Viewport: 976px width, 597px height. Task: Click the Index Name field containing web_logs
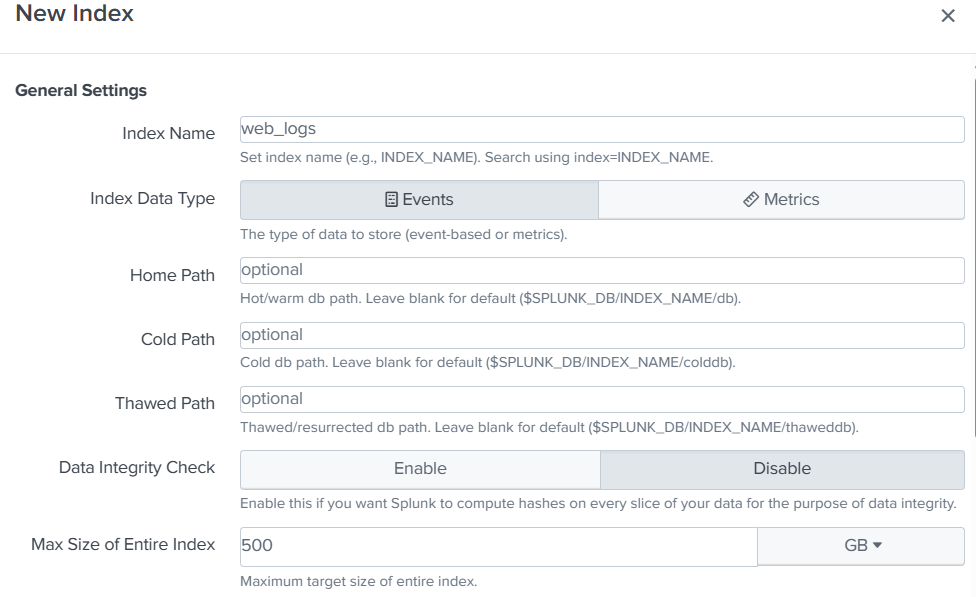(600, 129)
